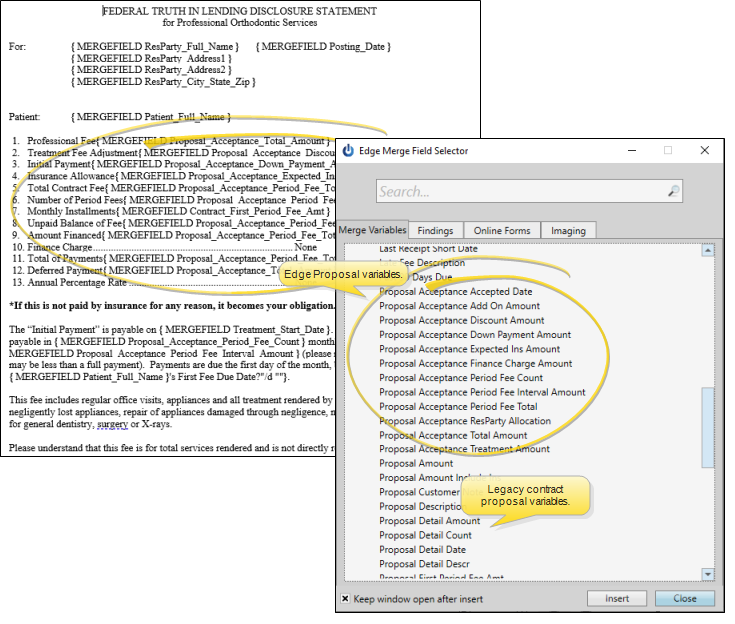Choose Proposal Acceptance Total Amount variable
The image size is (735, 624).
coord(453,435)
